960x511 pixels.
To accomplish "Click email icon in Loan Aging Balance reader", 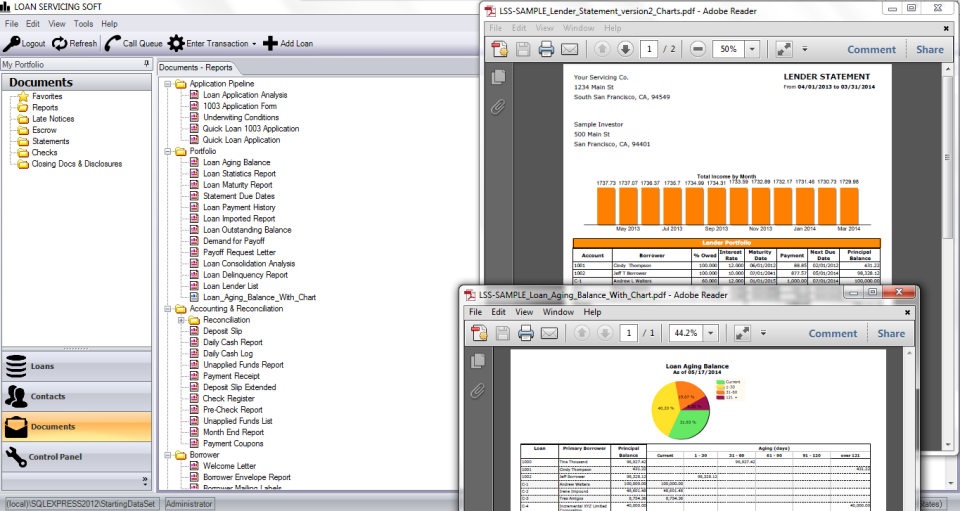I will click(549, 333).
